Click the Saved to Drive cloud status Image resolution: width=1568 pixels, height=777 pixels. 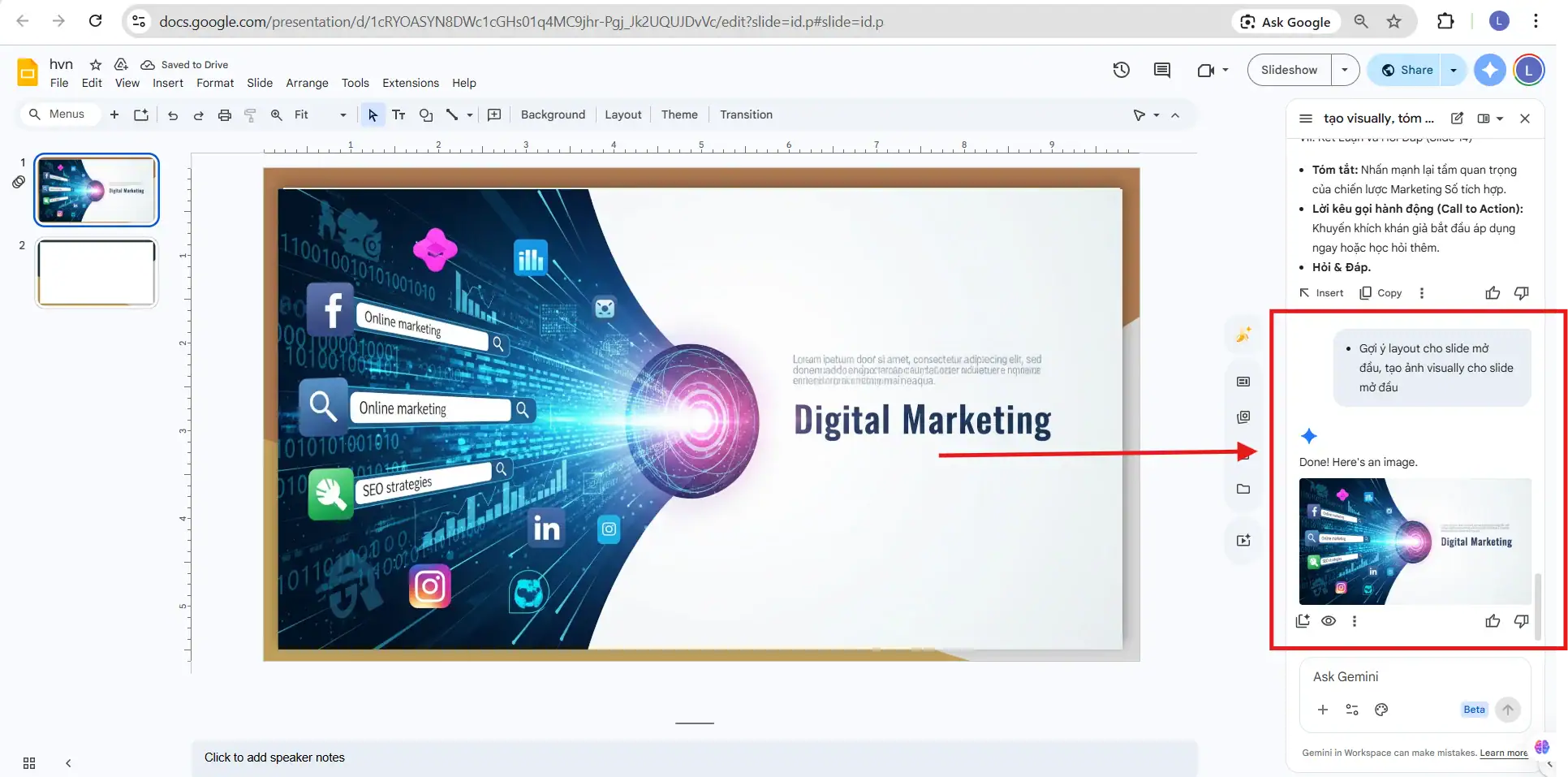(184, 64)
